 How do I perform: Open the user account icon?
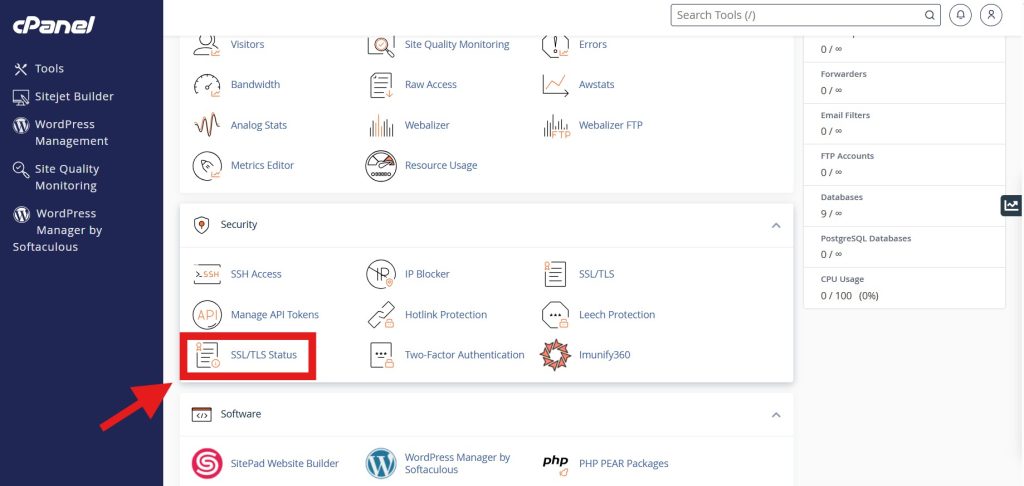tap(990, 15)
